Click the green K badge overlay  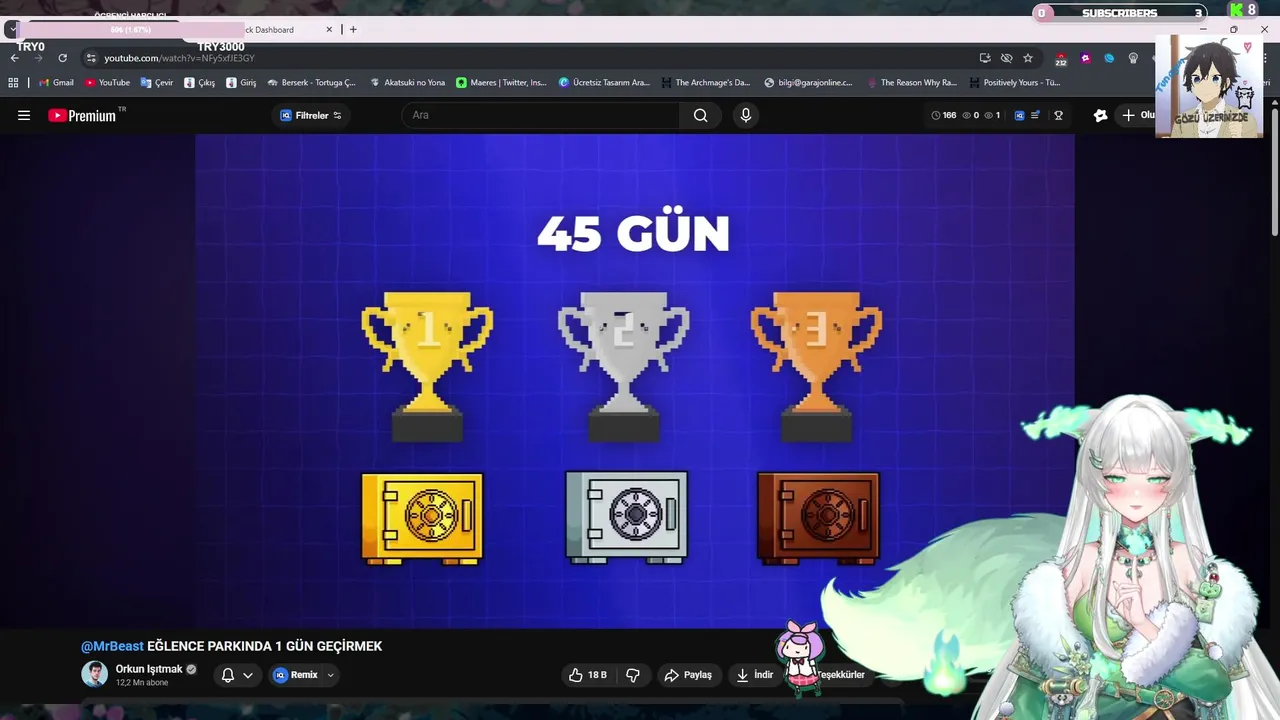1242,11
